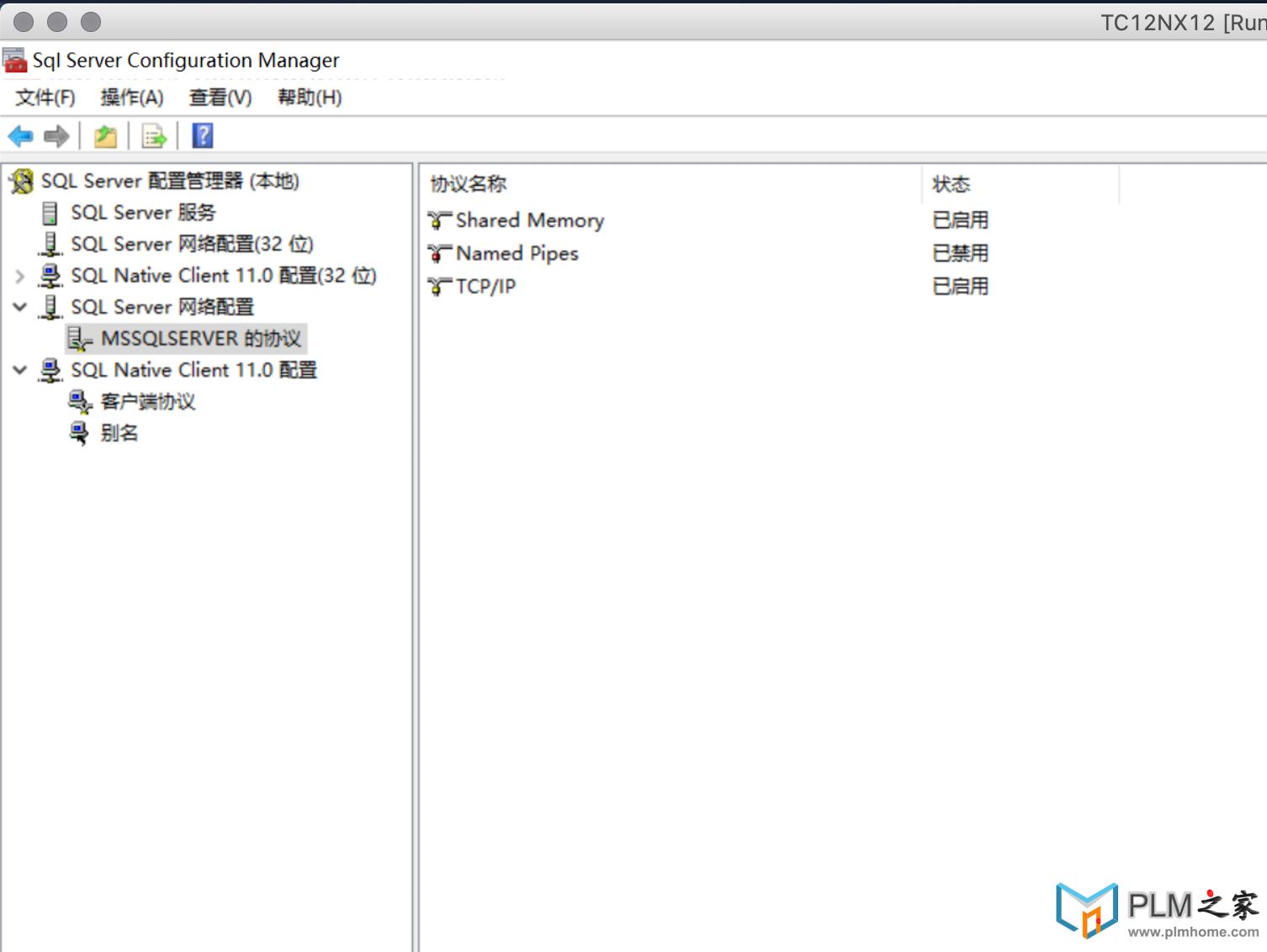
Task: Select SQL Server 网络配置(32 位) tree item
Action: tap(193, 244)
